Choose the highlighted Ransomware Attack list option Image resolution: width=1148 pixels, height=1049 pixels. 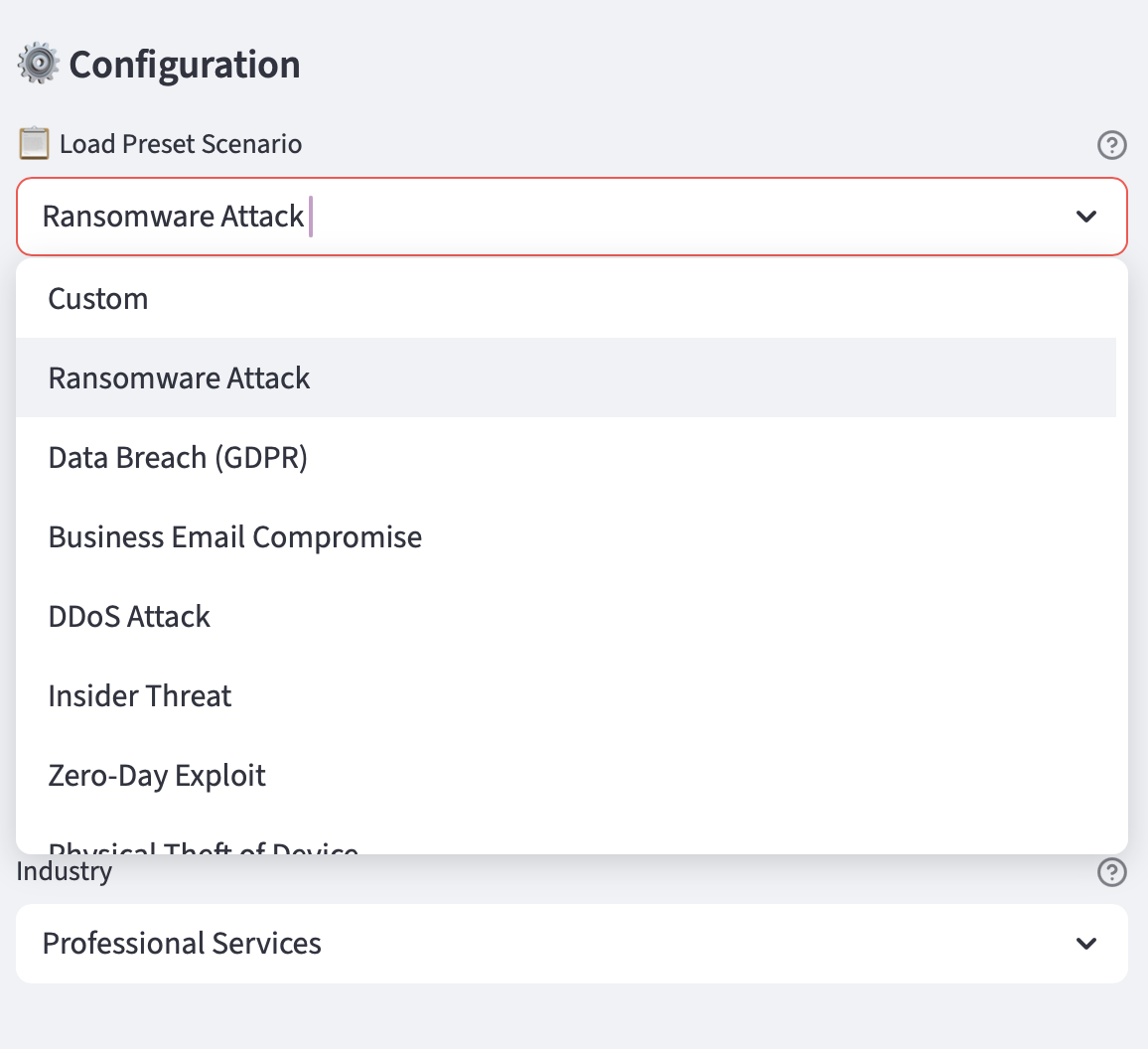click(180, 378)
